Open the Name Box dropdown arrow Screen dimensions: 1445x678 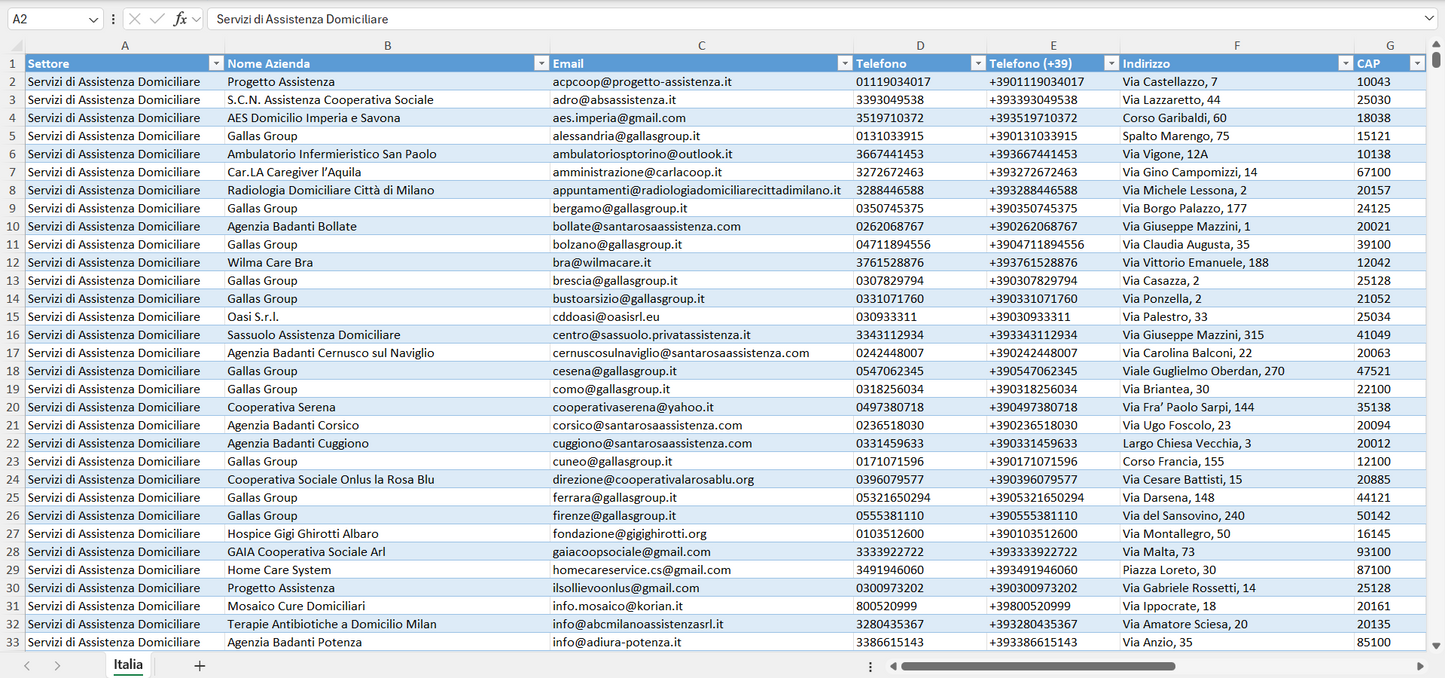click(94, 19)
